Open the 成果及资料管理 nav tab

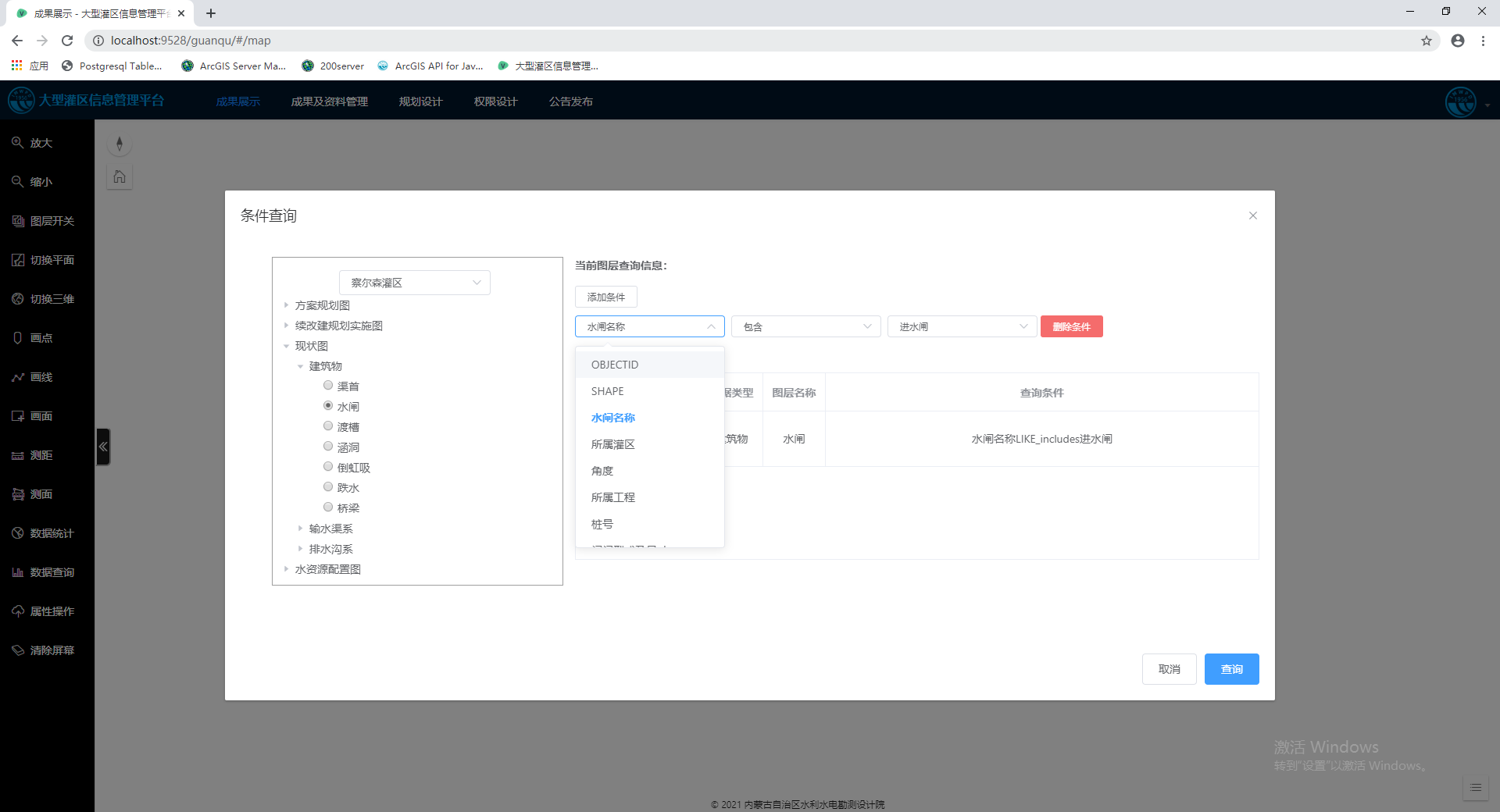[x=330, y=101]
